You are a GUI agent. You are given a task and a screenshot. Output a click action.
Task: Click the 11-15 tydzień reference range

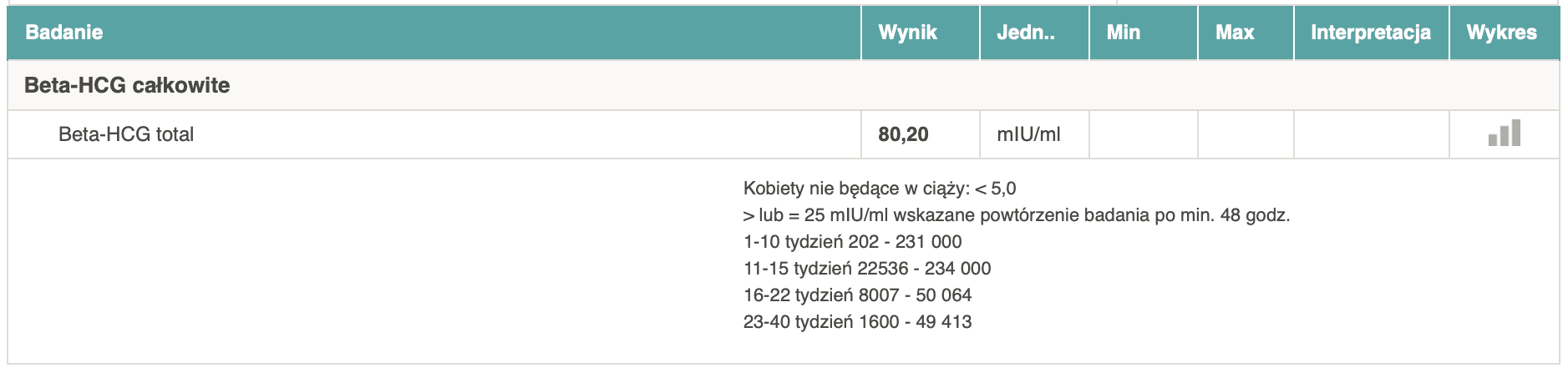(x=866, y=269)
